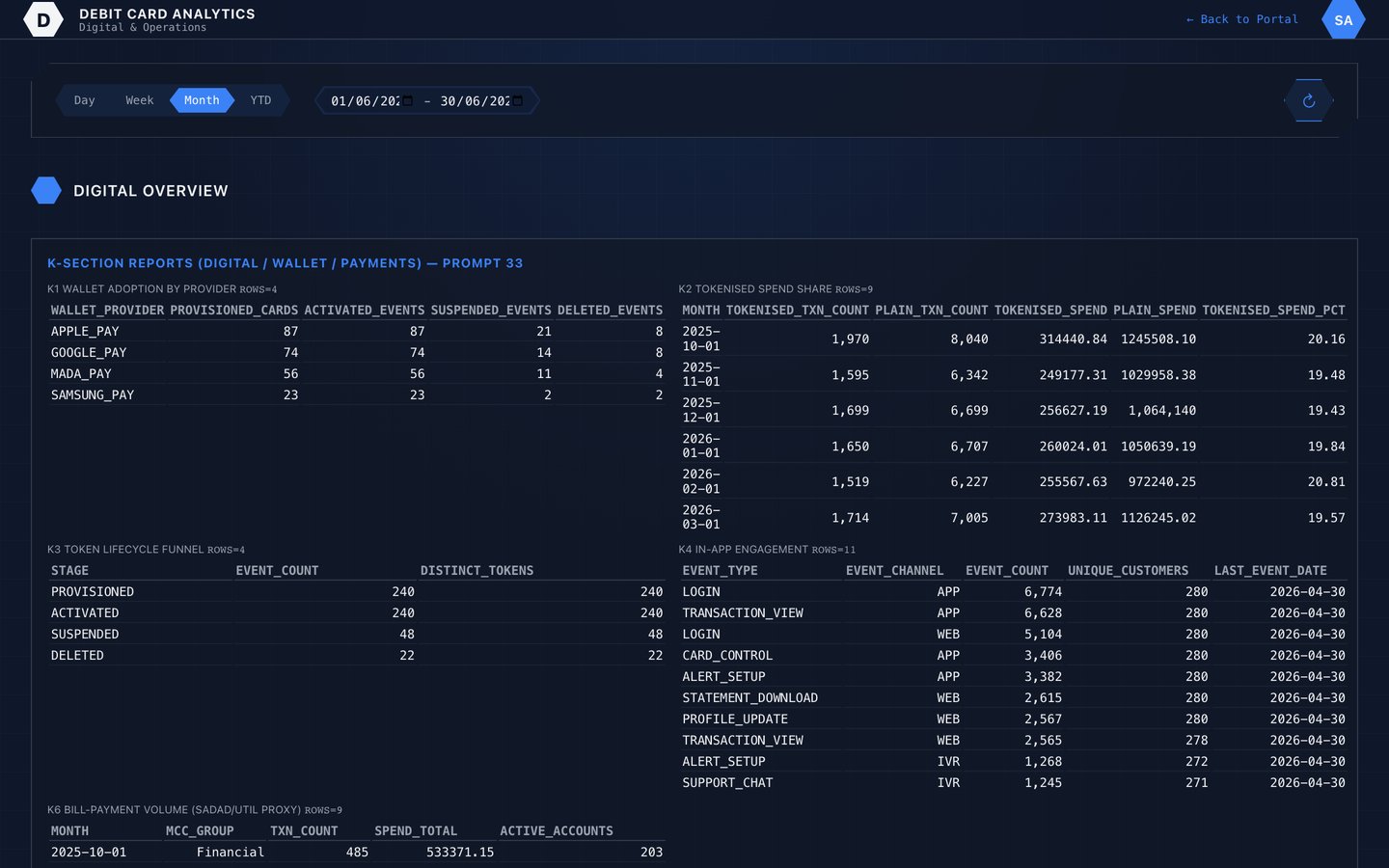This screenshot has width=1389, height=868.
Task: Click TOKENISED_SPEND_PCT column header
Action: 1273,311
